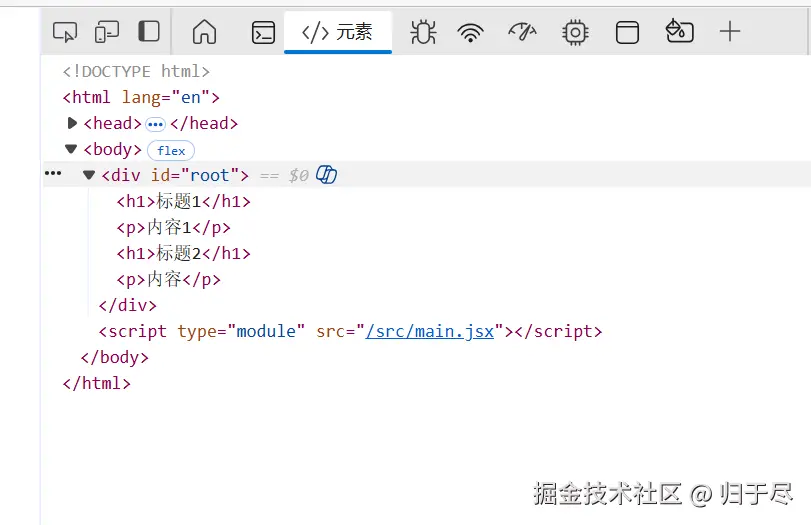Open the Performance gauge tool
The height and width of the screenshot is (525, 811).
522,32
